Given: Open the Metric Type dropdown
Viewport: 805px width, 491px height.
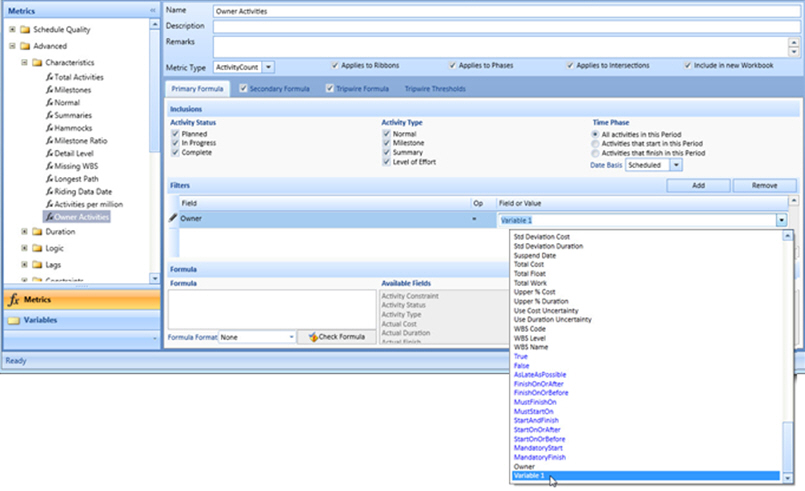Looking at the screenshot, I should (x=237, y=66).
